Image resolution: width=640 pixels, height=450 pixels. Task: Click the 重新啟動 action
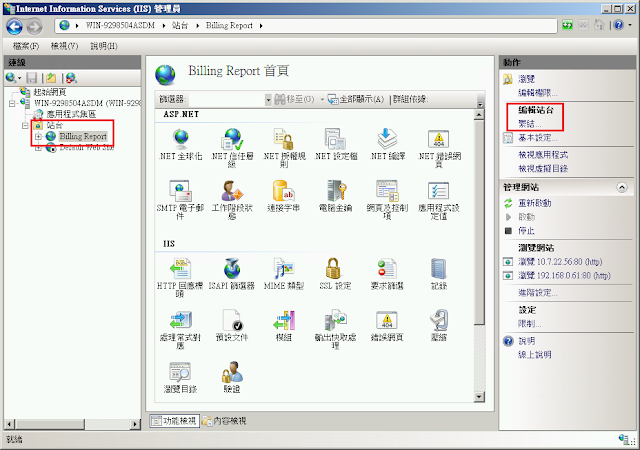(x=535, y=203)
